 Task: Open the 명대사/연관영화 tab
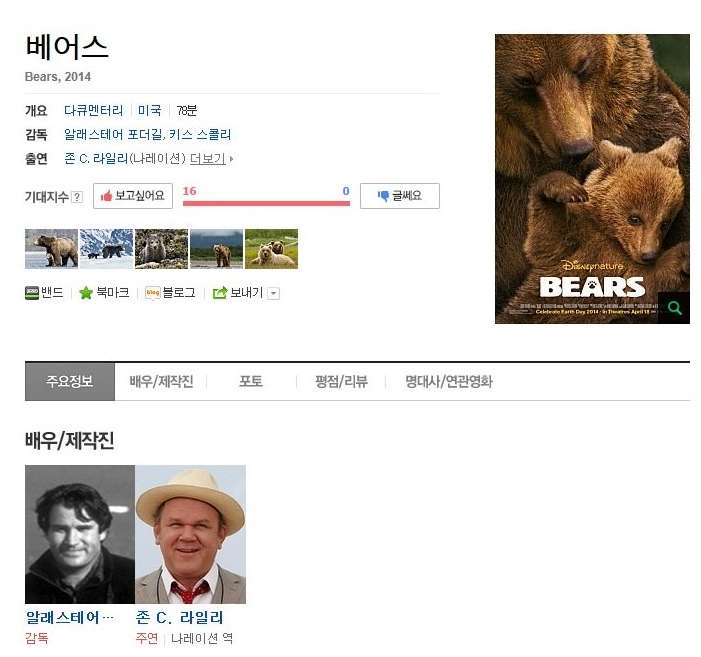tap(448, 382)
